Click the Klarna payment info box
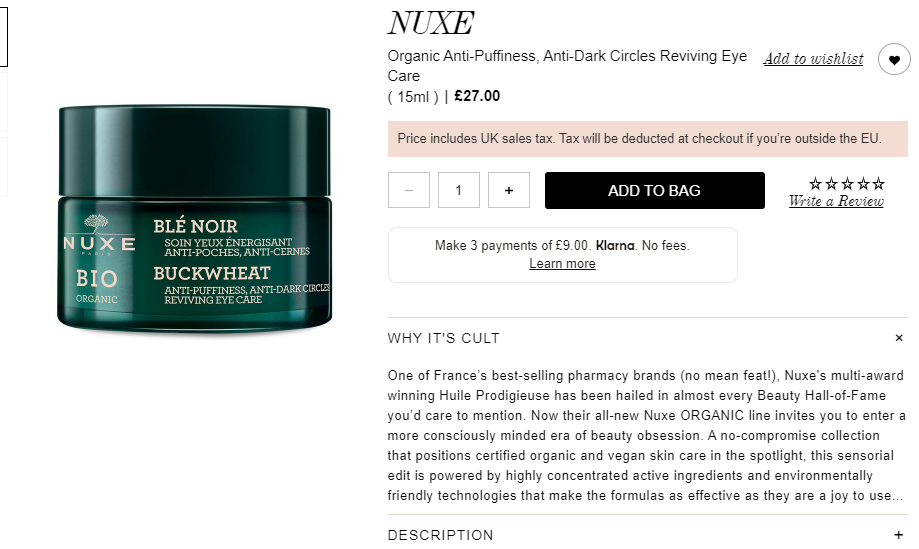The image size is (919, 549). (563, 255)
